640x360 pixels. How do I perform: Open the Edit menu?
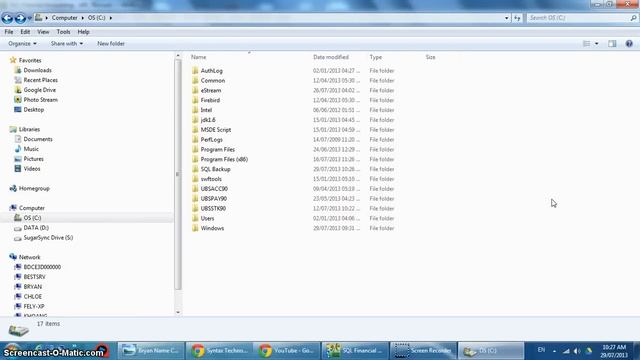pyautogui.click(x=25, y=32)
